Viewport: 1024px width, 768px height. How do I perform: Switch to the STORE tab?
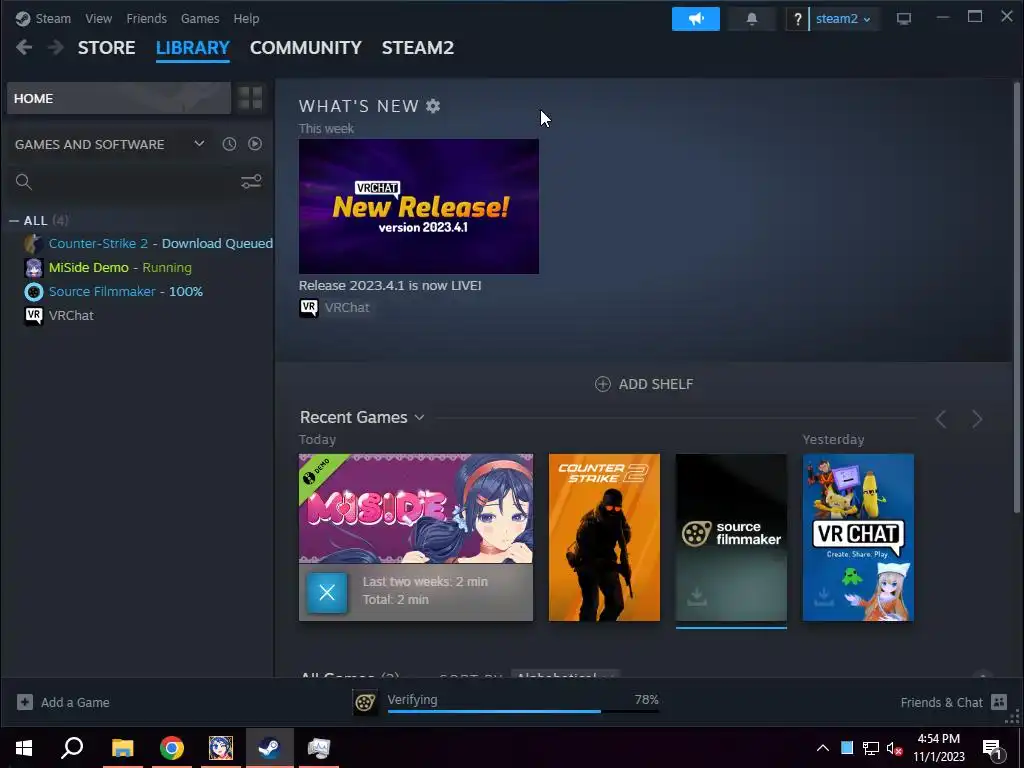(106, 48)
